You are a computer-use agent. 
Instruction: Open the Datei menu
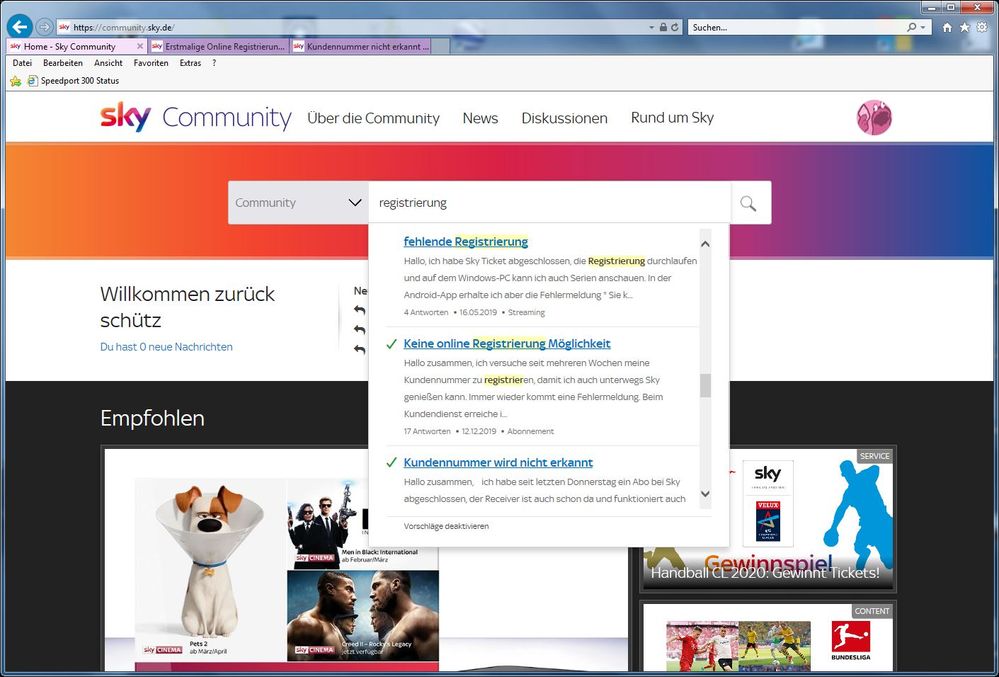[x=22, y=63]
